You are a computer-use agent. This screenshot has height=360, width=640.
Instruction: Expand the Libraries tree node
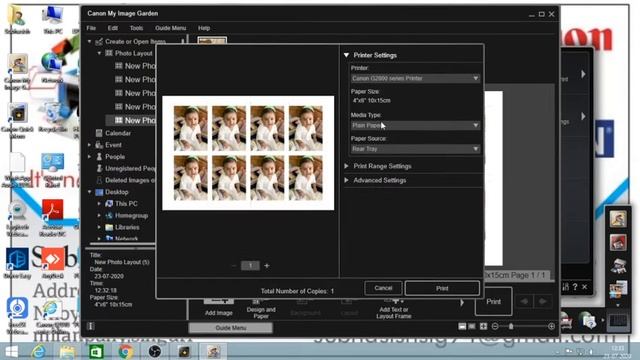99,227
